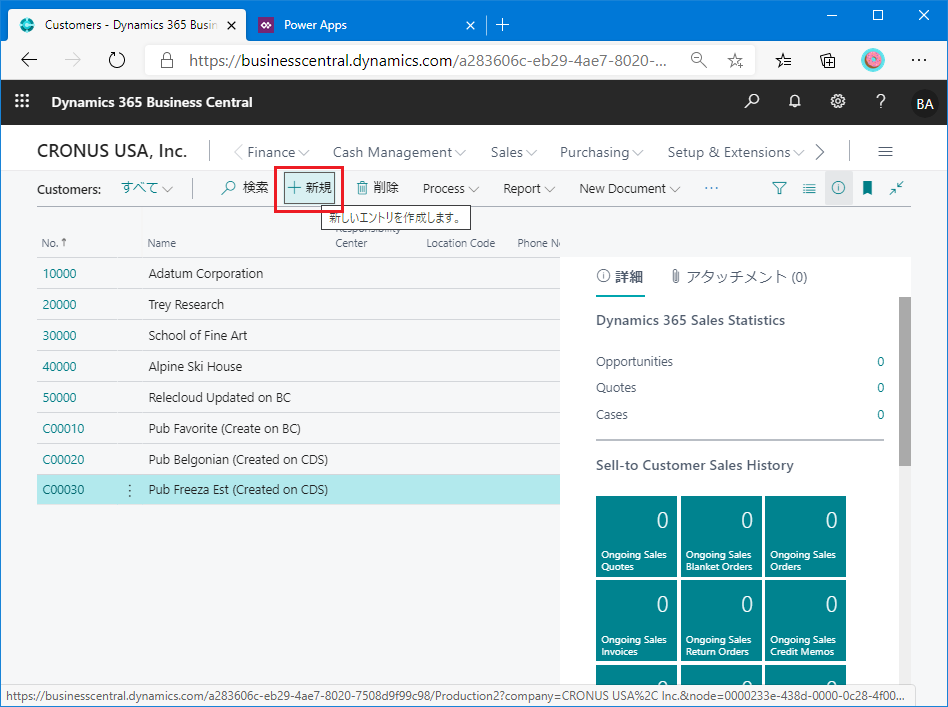948x707 pixels.
Task: Open the すべて view selector dropdown
Action: click(x=147, y=188)
